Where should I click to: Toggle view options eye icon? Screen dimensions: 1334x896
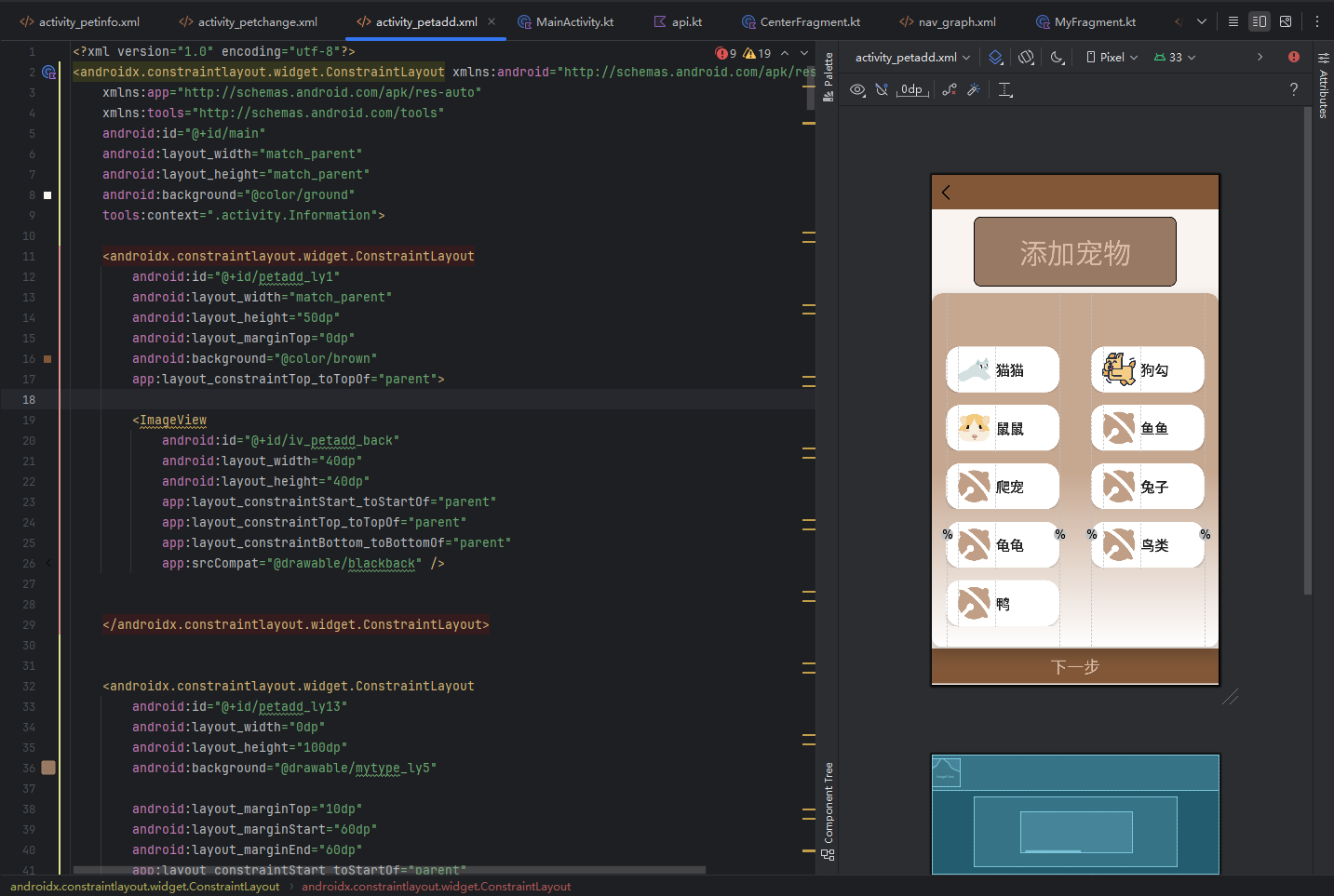(857, 90)
